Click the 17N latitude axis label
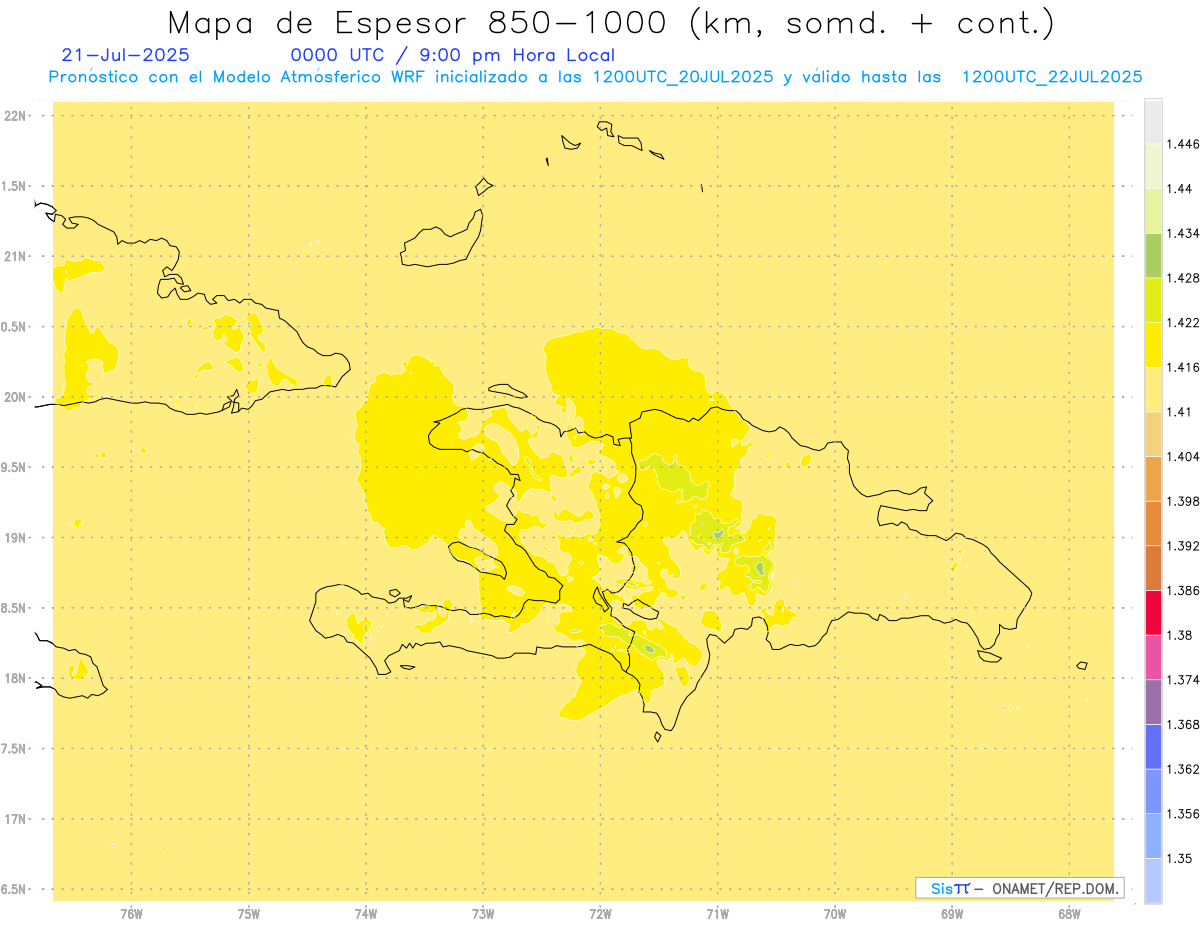 coord(16,819)
